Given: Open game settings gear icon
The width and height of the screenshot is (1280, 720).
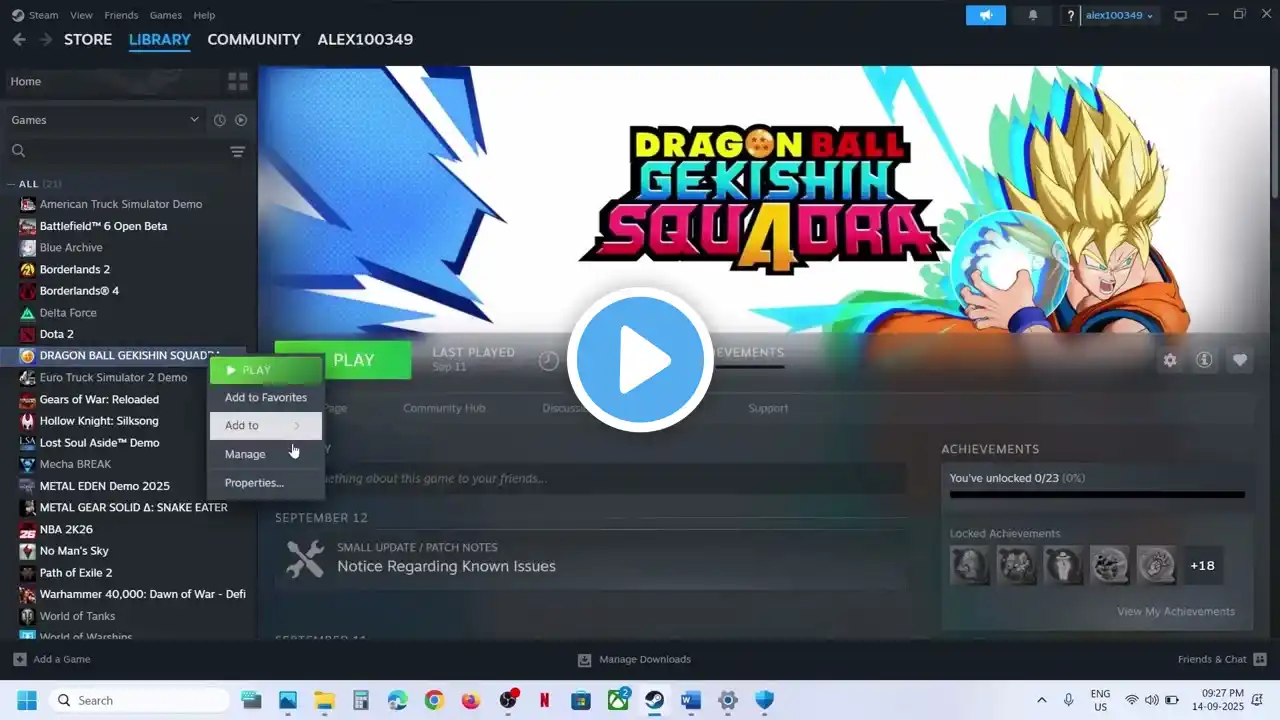Looking at the screenshot, I should 1170,360.
